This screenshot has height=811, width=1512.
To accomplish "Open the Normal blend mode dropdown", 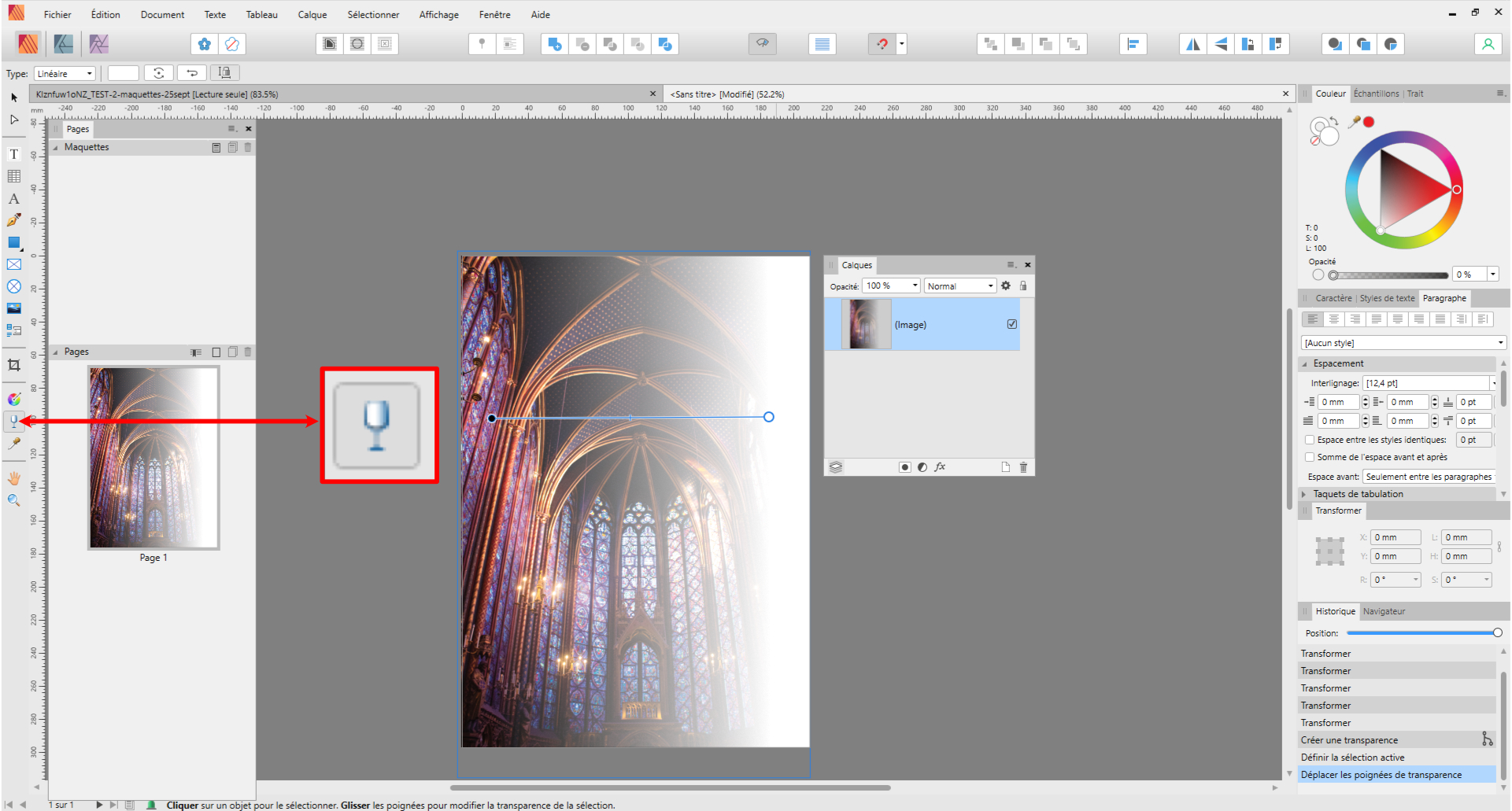I will [x=960, y=286].
